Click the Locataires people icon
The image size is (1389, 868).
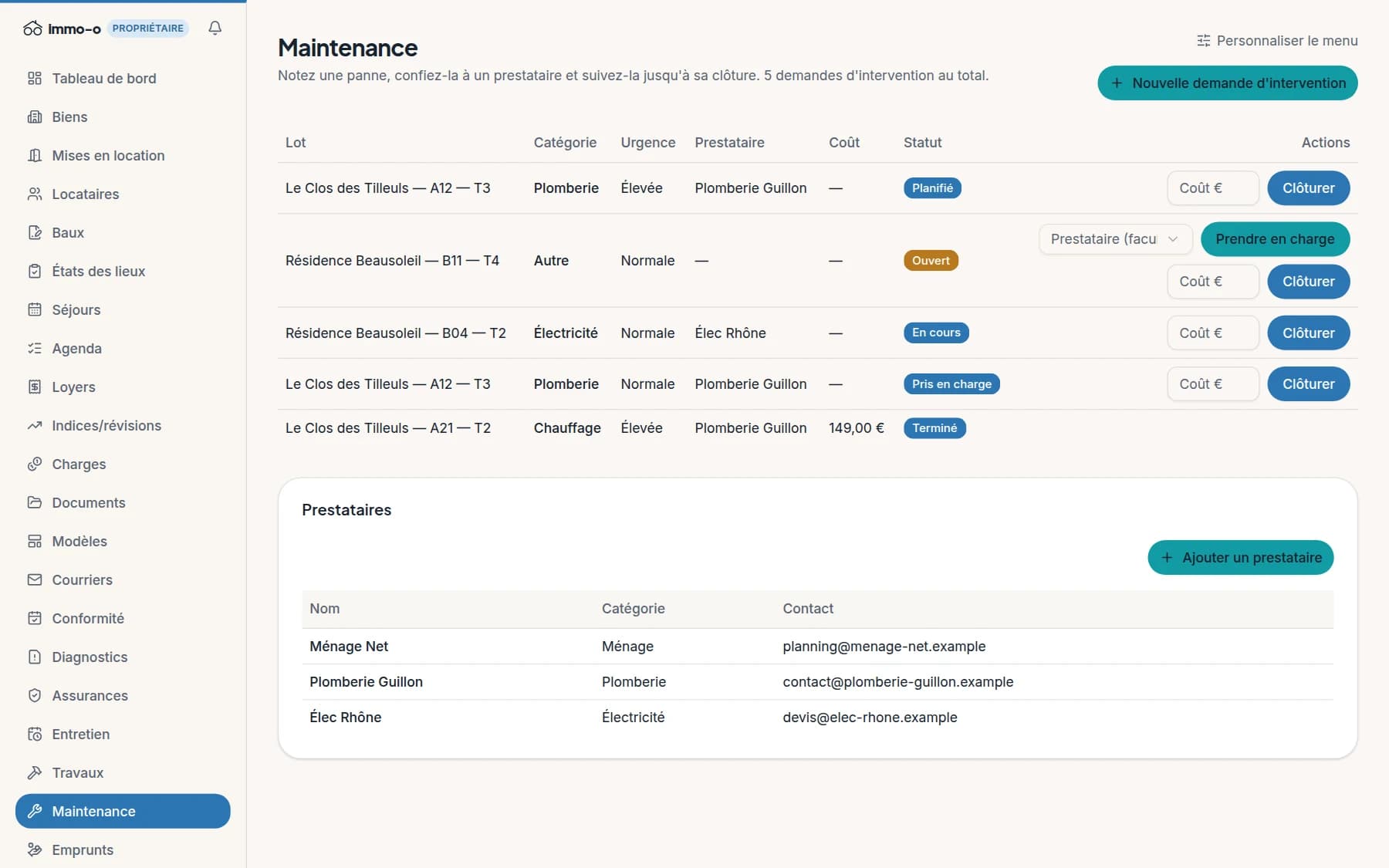click(x=35, y=194)
